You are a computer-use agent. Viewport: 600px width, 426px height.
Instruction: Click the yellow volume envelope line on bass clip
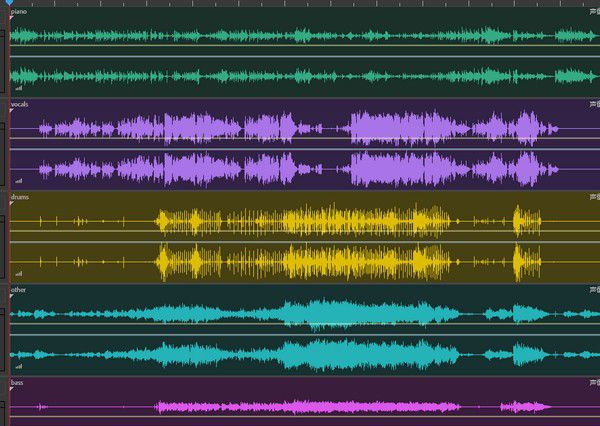tap(305, 416)
